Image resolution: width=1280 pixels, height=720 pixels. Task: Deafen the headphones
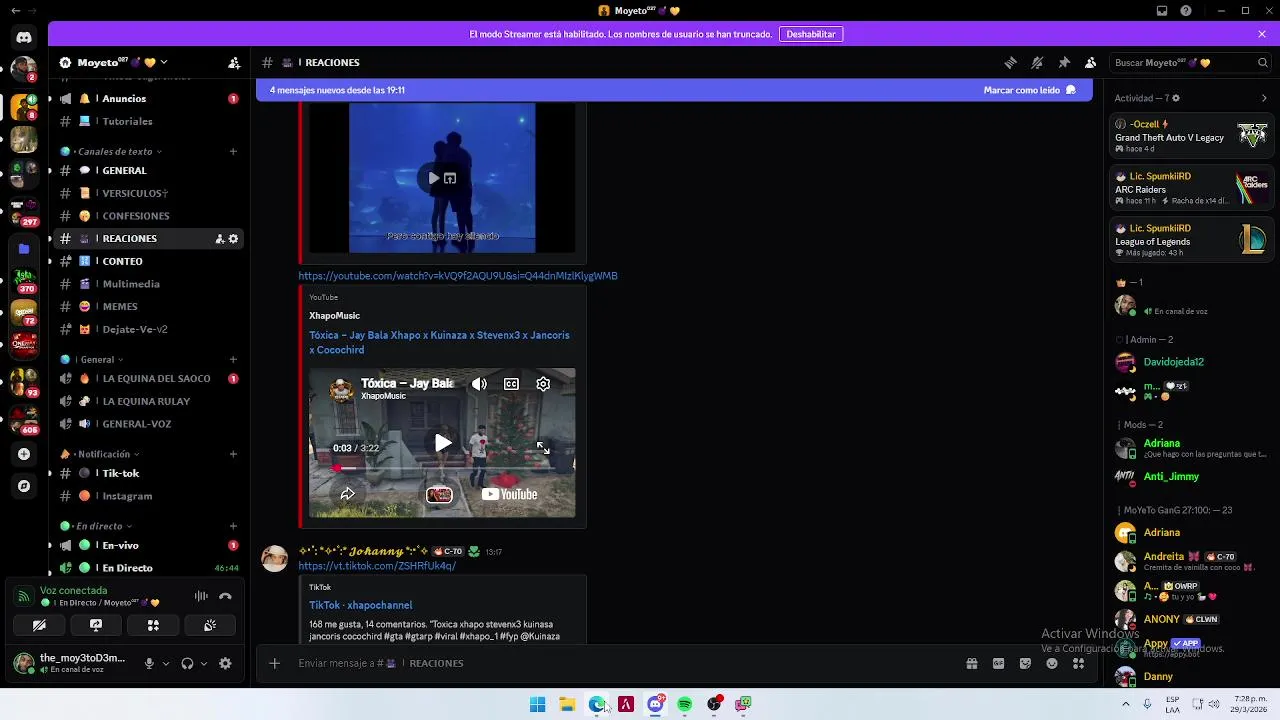point(187,663)
